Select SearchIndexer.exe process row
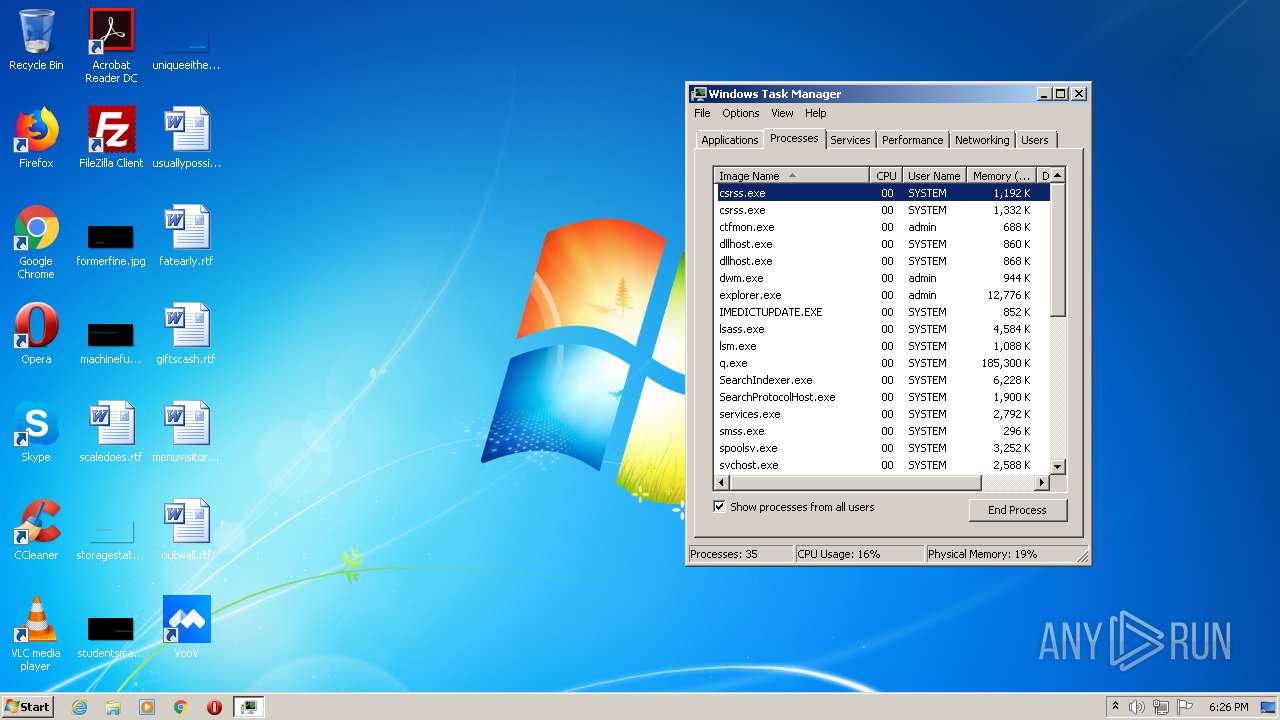The width and height of the screenshot is (1280, 720). pyautogui.click(x=882, y=380)
